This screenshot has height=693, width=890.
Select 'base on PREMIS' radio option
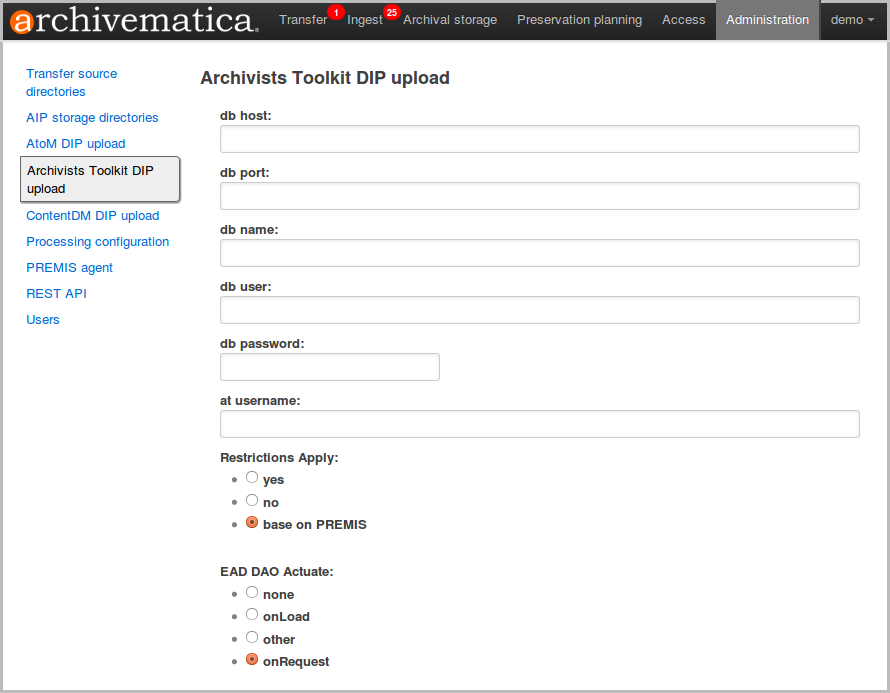pyautogui.click(x=252, y=523)
